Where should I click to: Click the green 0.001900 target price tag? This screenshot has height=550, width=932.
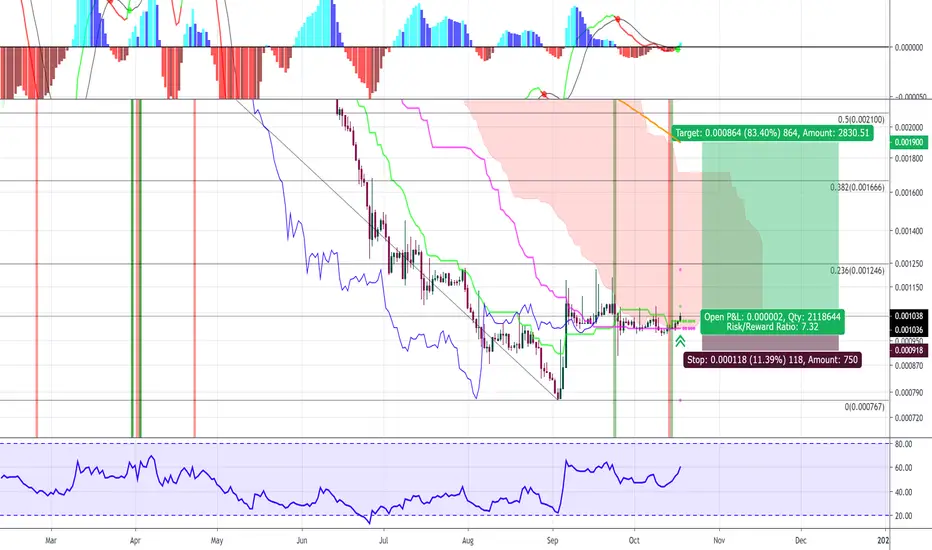coord(908,142)
